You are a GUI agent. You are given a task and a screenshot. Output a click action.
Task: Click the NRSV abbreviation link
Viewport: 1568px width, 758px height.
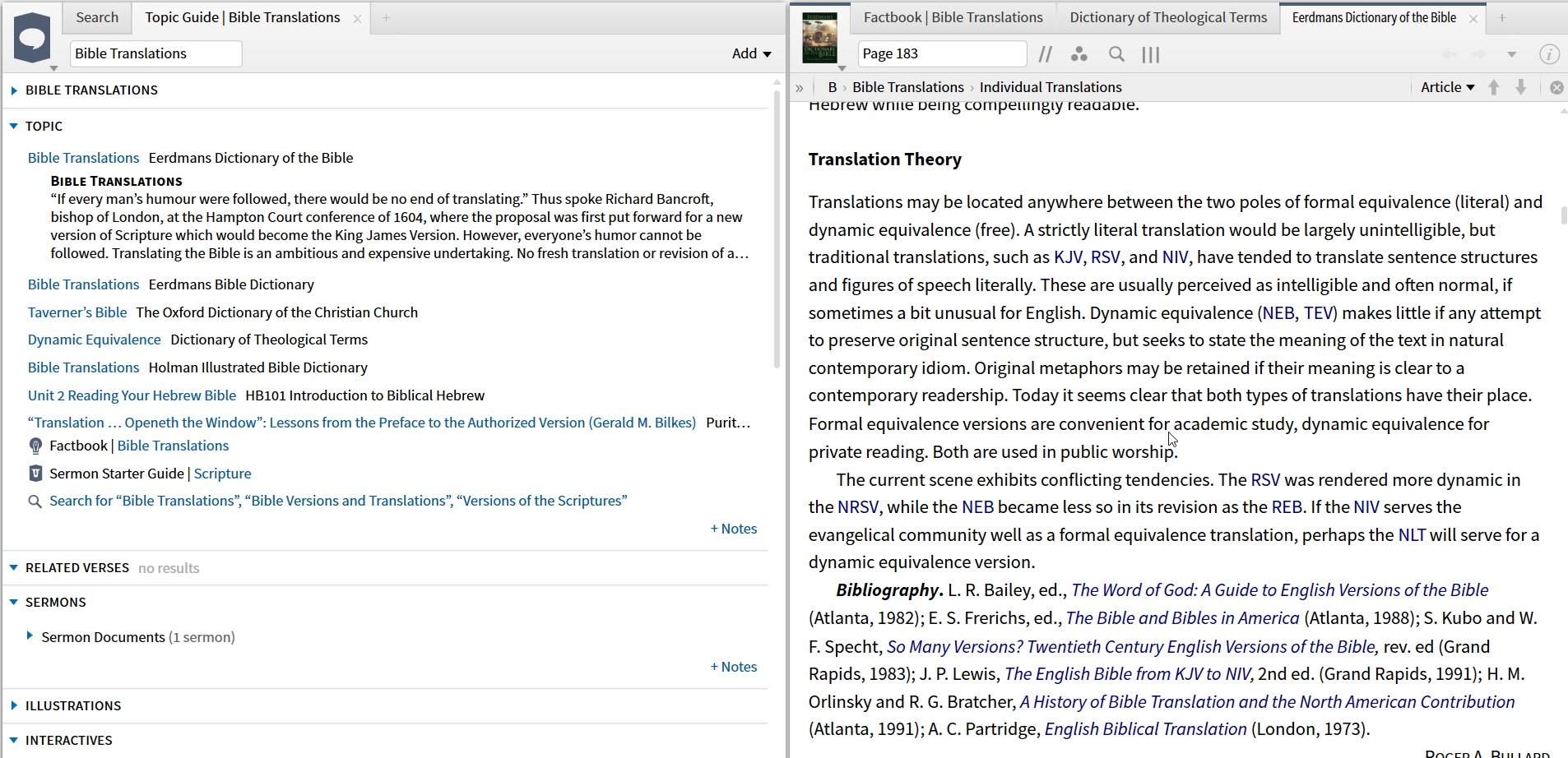(x=858, y=507)
